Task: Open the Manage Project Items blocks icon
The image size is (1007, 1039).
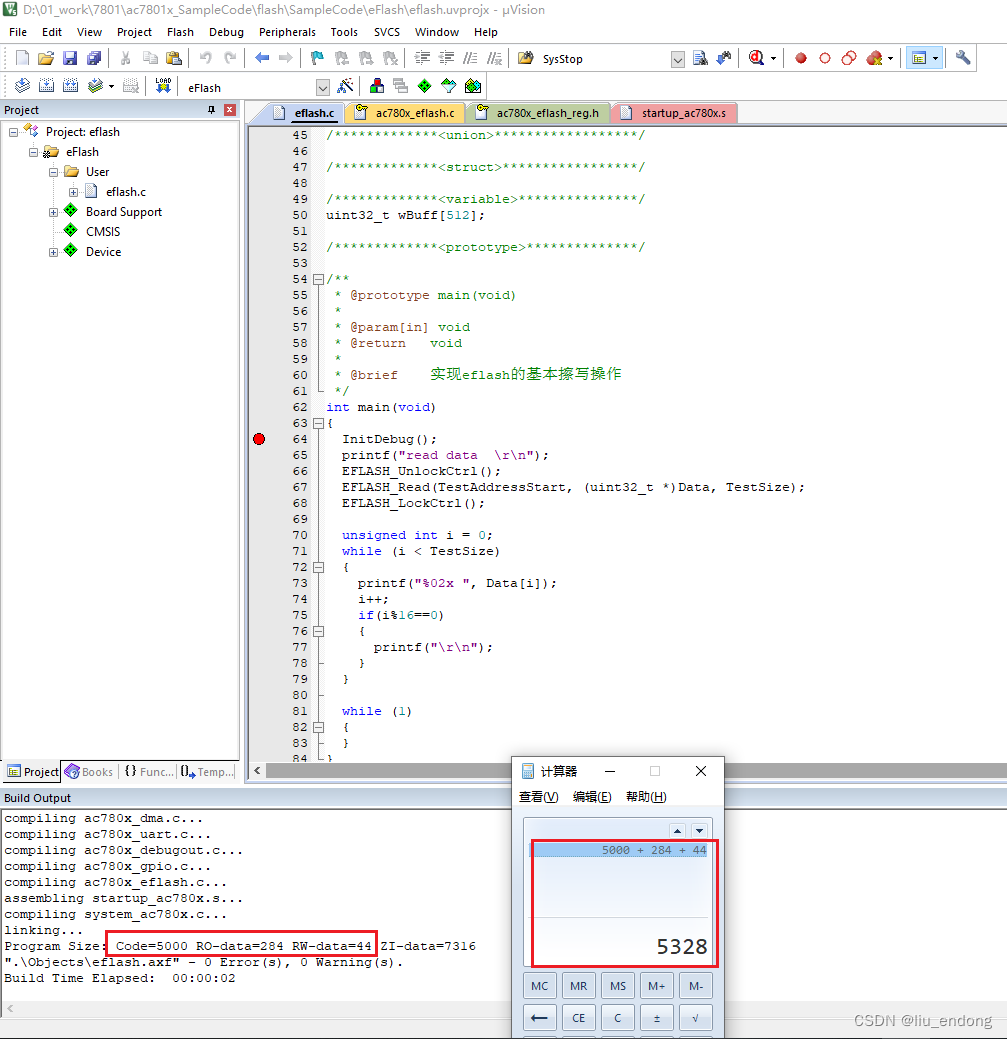Action: click(x=377, y=85)
